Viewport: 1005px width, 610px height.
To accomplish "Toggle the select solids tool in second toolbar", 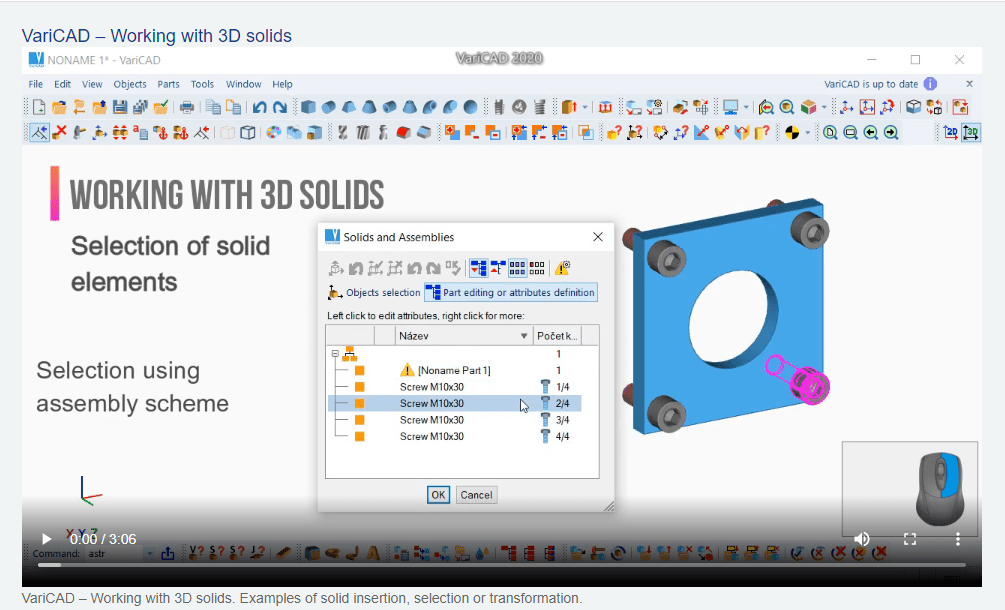I will [x=39, y=133].
